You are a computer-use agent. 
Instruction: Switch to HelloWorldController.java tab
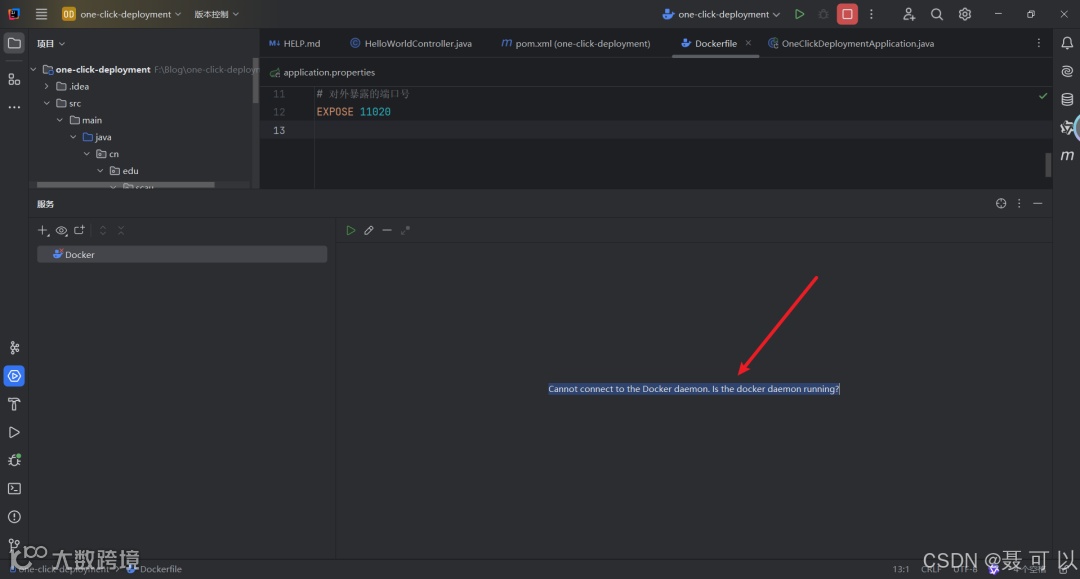tap(411, 43)
